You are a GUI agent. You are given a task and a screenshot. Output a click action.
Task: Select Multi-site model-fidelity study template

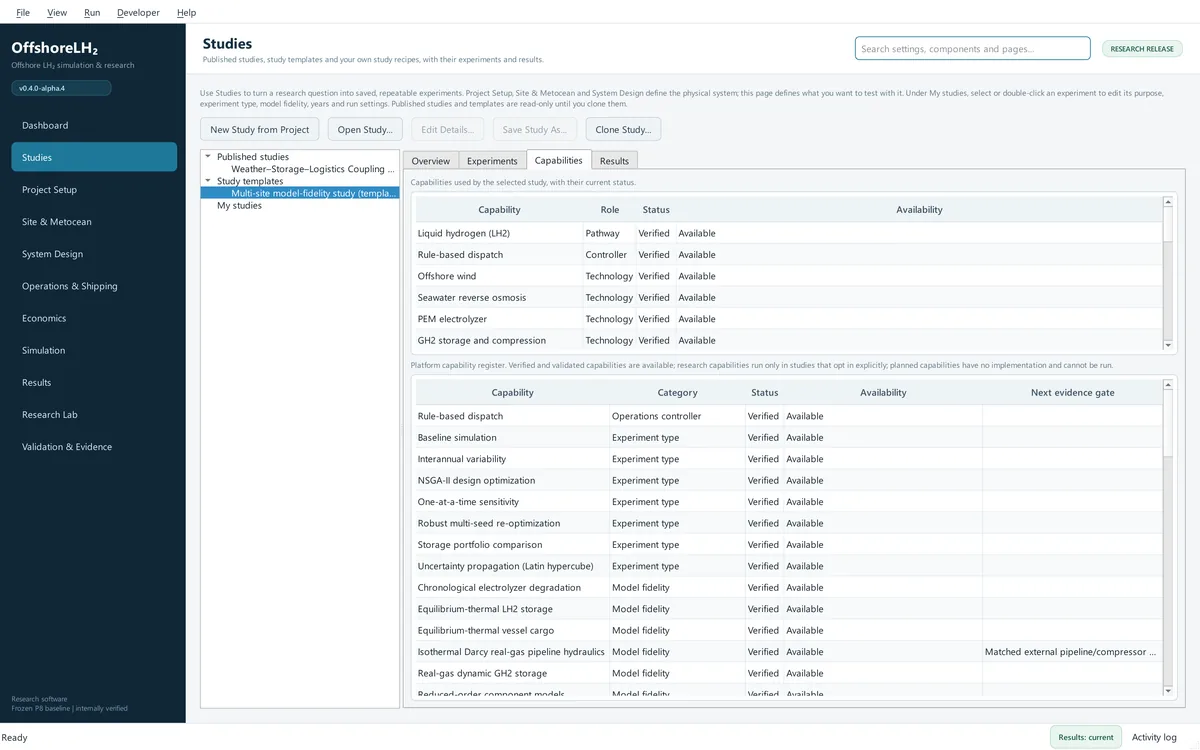pos(313,193)
